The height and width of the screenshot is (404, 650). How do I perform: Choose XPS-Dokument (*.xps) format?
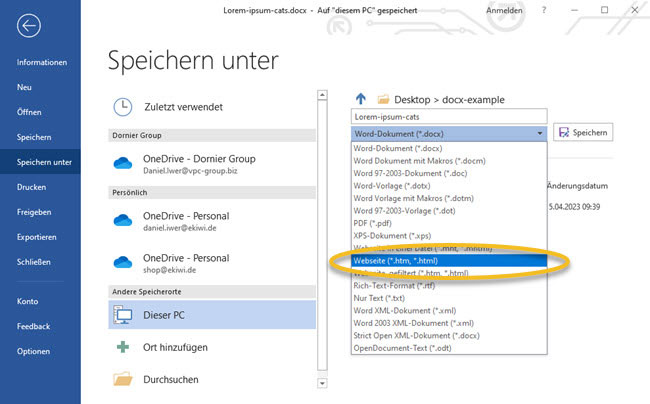click(449, 235)
